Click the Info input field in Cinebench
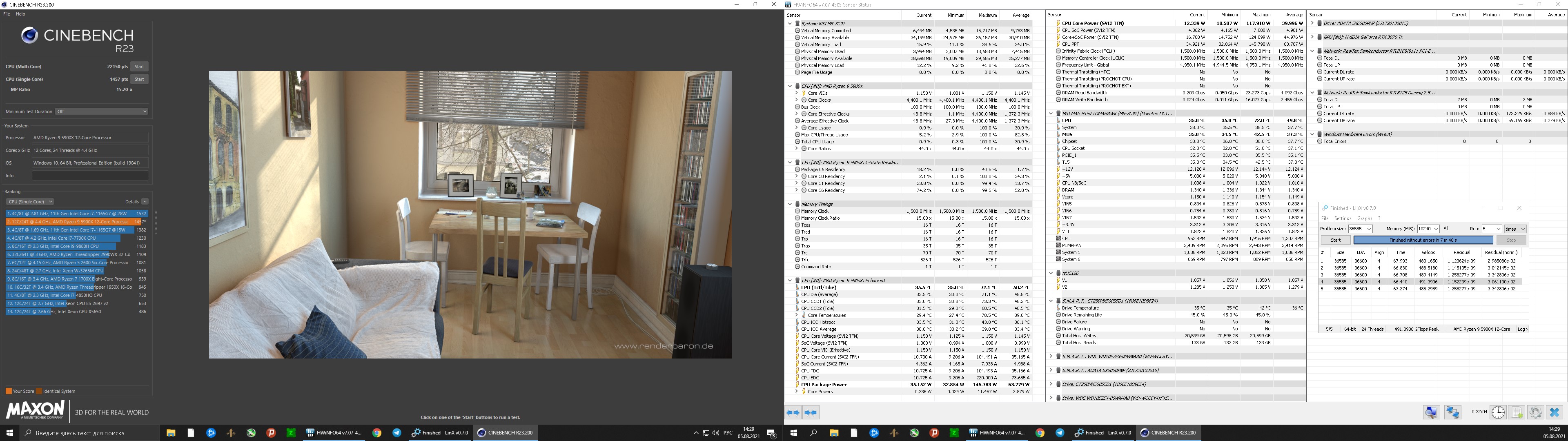Screen dimensions: 1568x441 [x=90, y=176]
